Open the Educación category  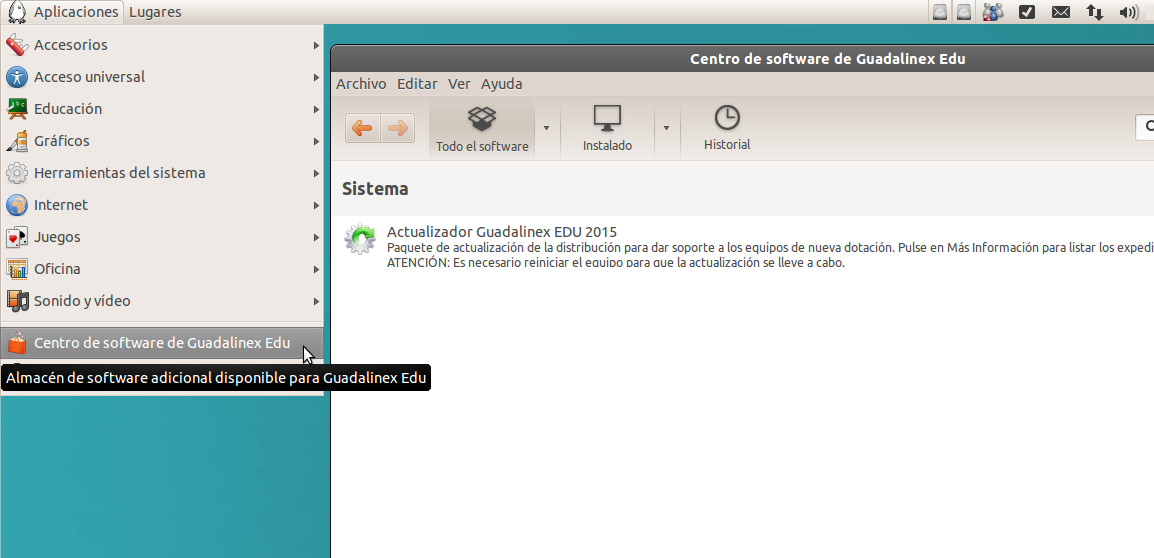[162, 109]
